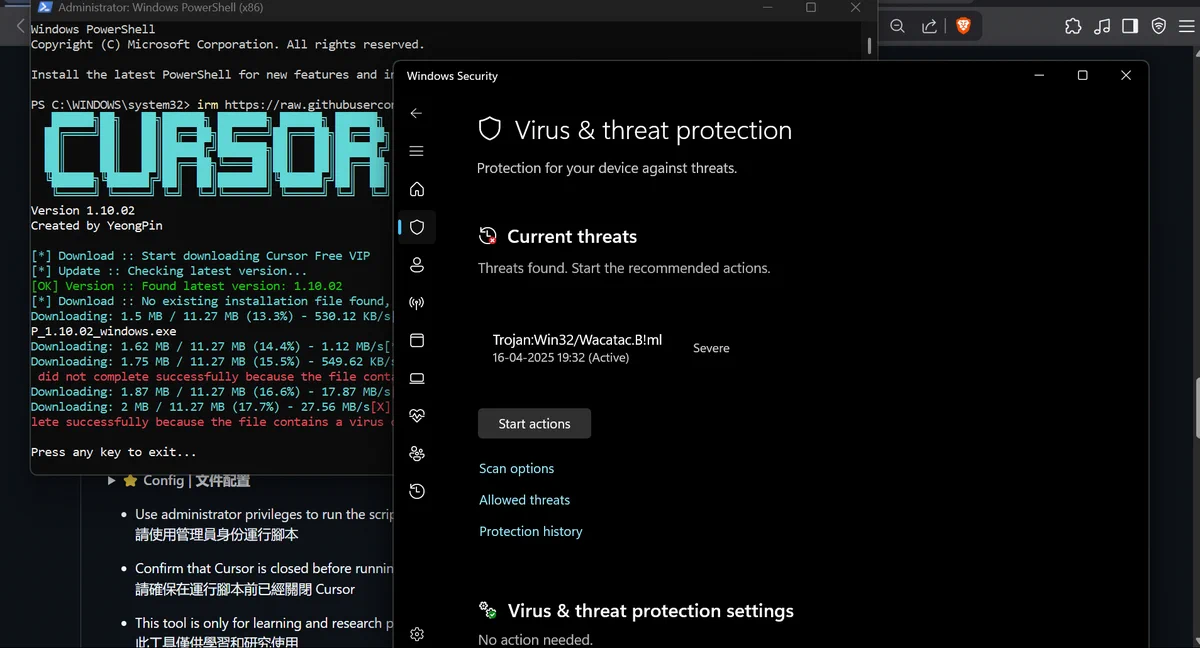Screen dimensions: 1200x648
Task: Open Brave extensions puzzle icon
Action: [x=1073, y=26]
